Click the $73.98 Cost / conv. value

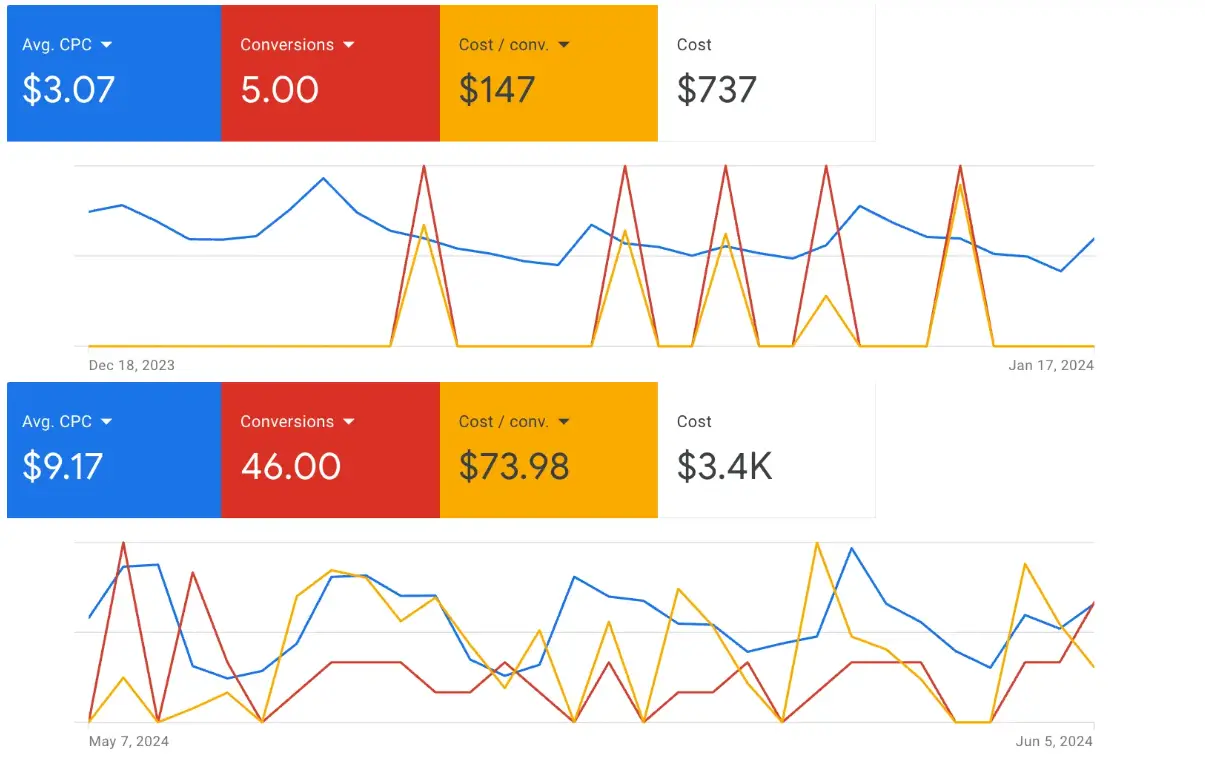[514, 467]
